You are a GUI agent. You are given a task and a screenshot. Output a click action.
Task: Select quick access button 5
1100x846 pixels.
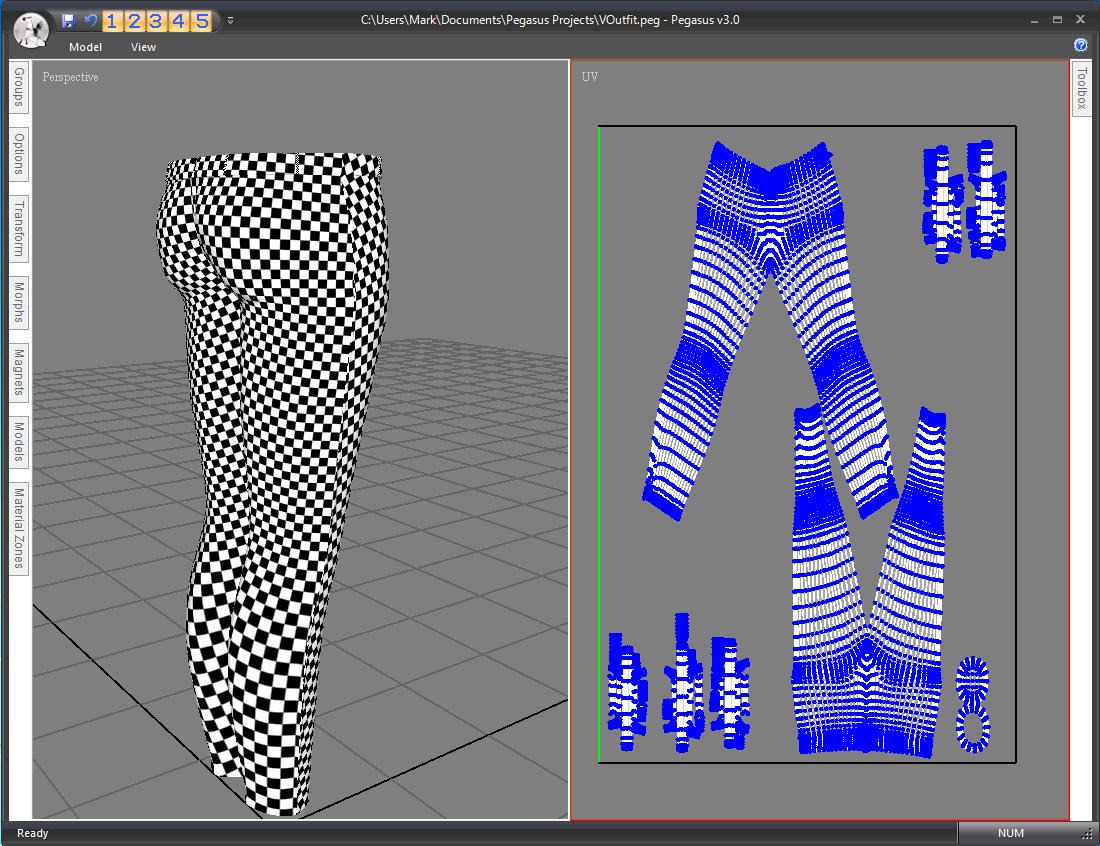(x=202, y=21)
